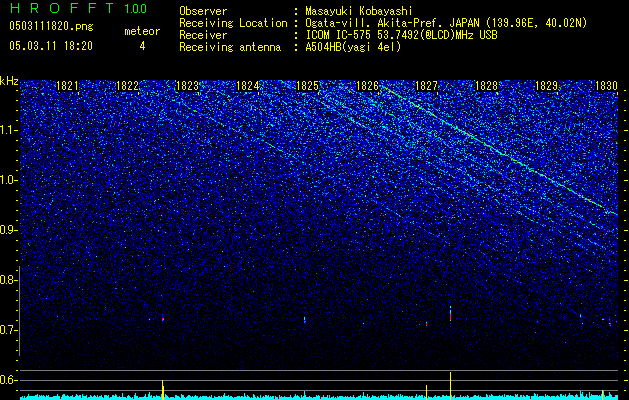The height and width of the screenshot is (400, 629).
Task: Click the 1825 time marker
Action: click(307, 86)
